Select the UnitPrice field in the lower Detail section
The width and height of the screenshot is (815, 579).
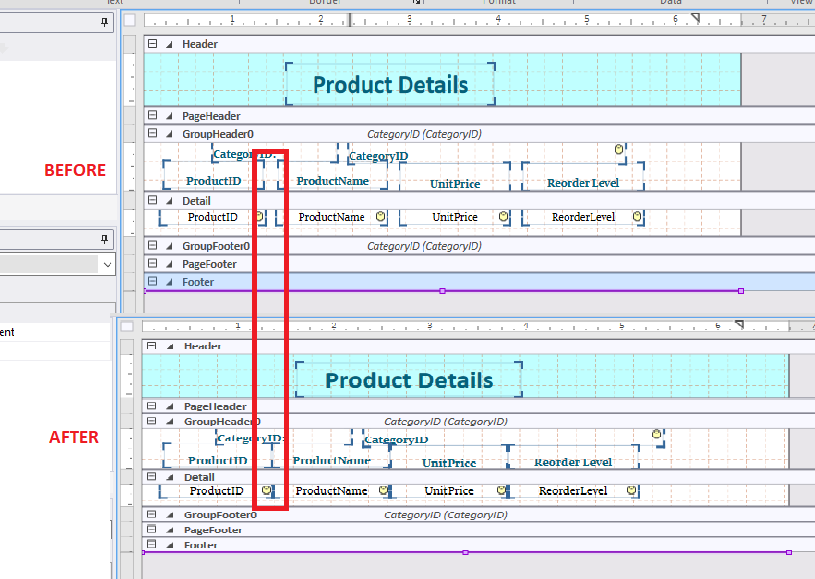click(x=449, y=491)
